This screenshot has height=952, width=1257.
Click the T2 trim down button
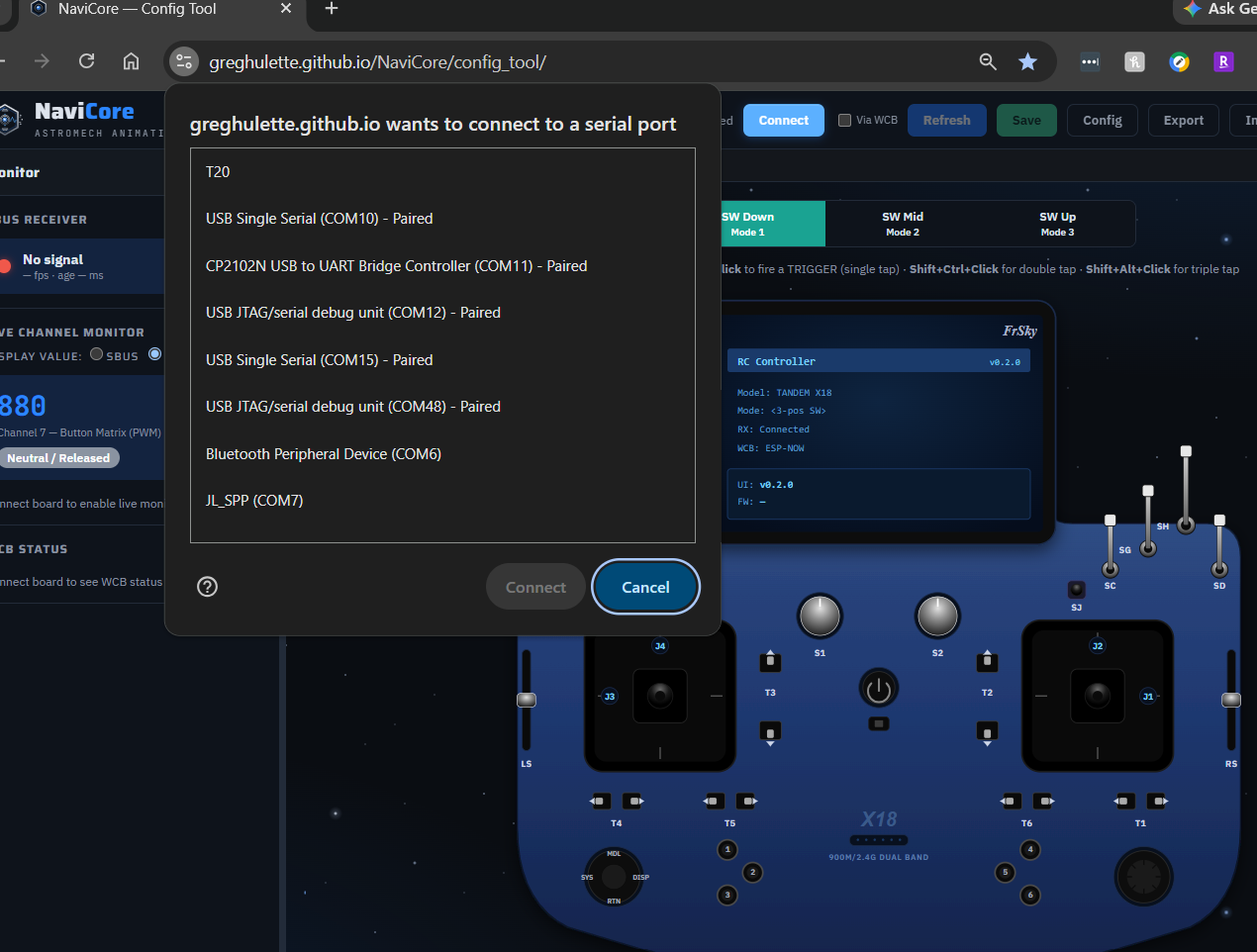tap(987, 731)
